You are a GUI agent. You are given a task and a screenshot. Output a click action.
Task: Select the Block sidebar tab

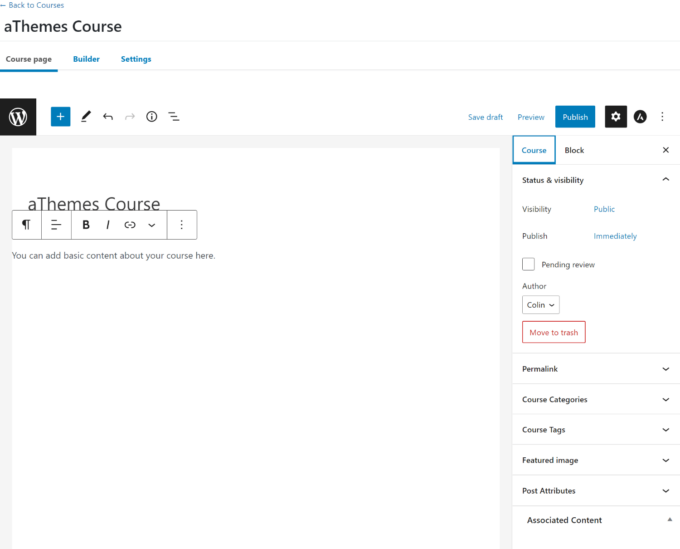(574, 150)
